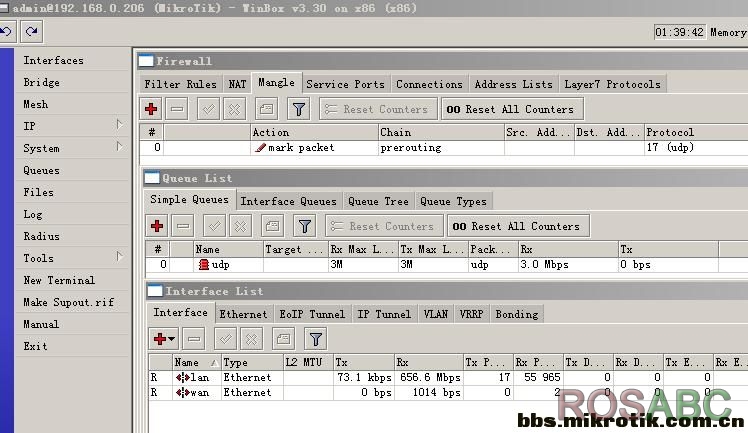Open the VLAN tab

coord(436,314)
